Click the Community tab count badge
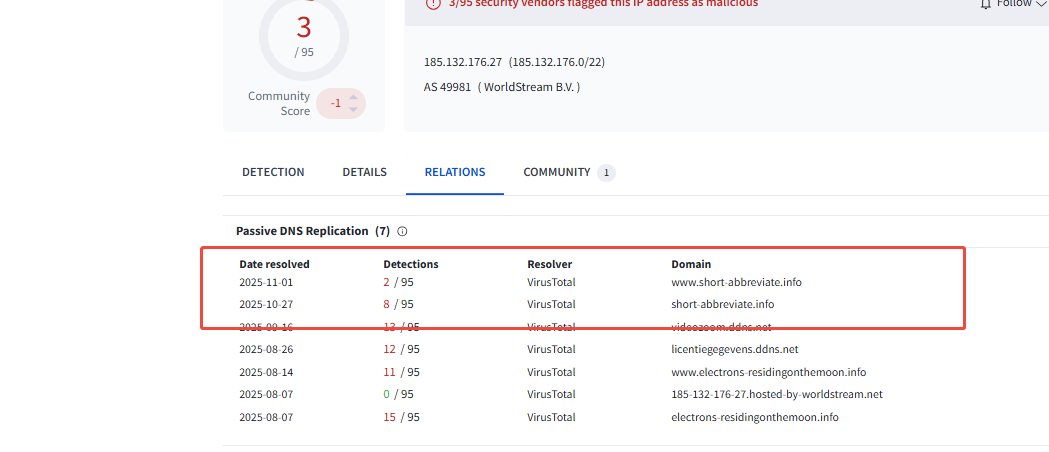 [606, 173]
